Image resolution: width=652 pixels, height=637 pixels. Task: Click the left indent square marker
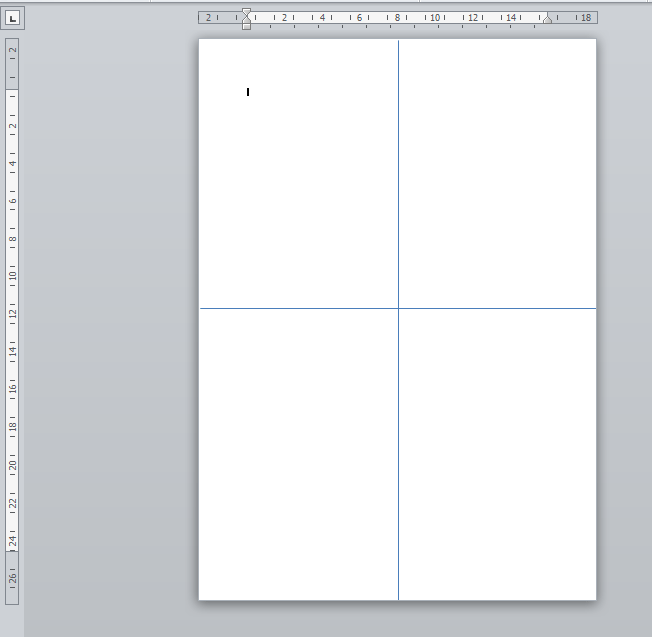(246, 27)
